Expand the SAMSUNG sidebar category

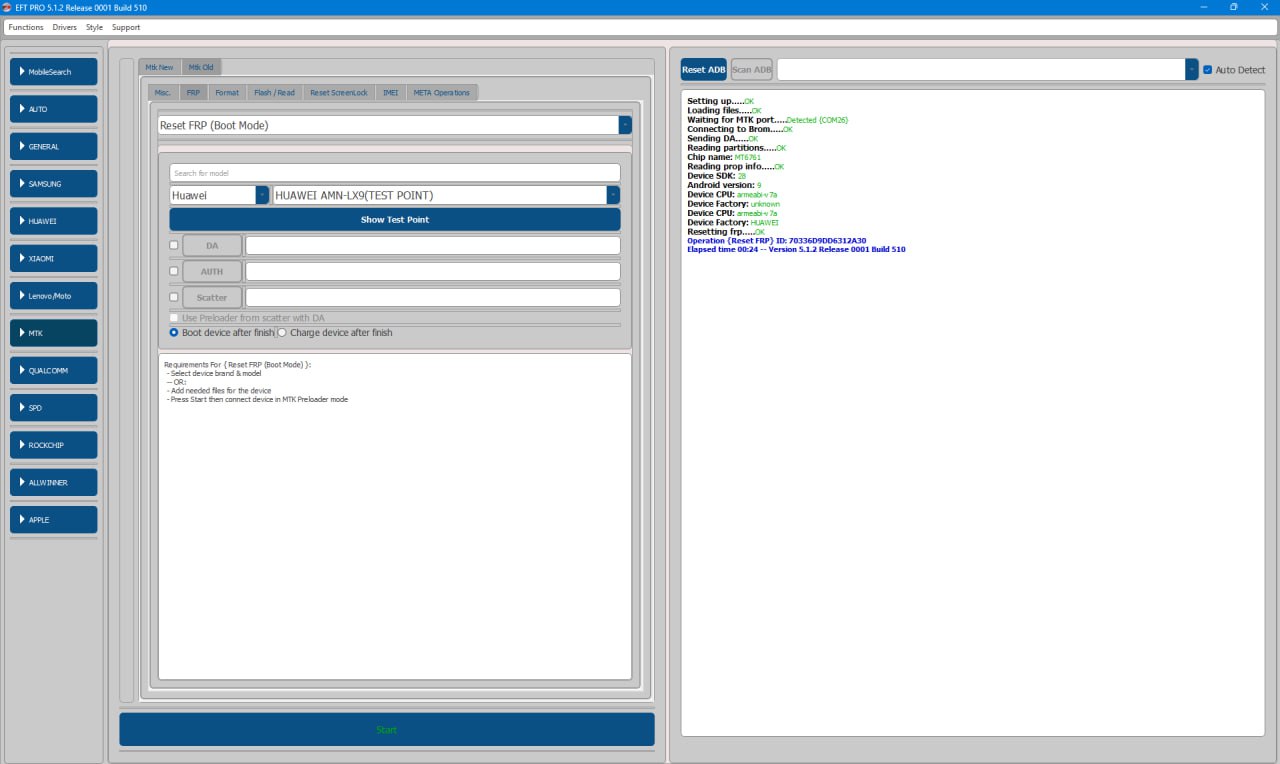[x=54, y=184]
